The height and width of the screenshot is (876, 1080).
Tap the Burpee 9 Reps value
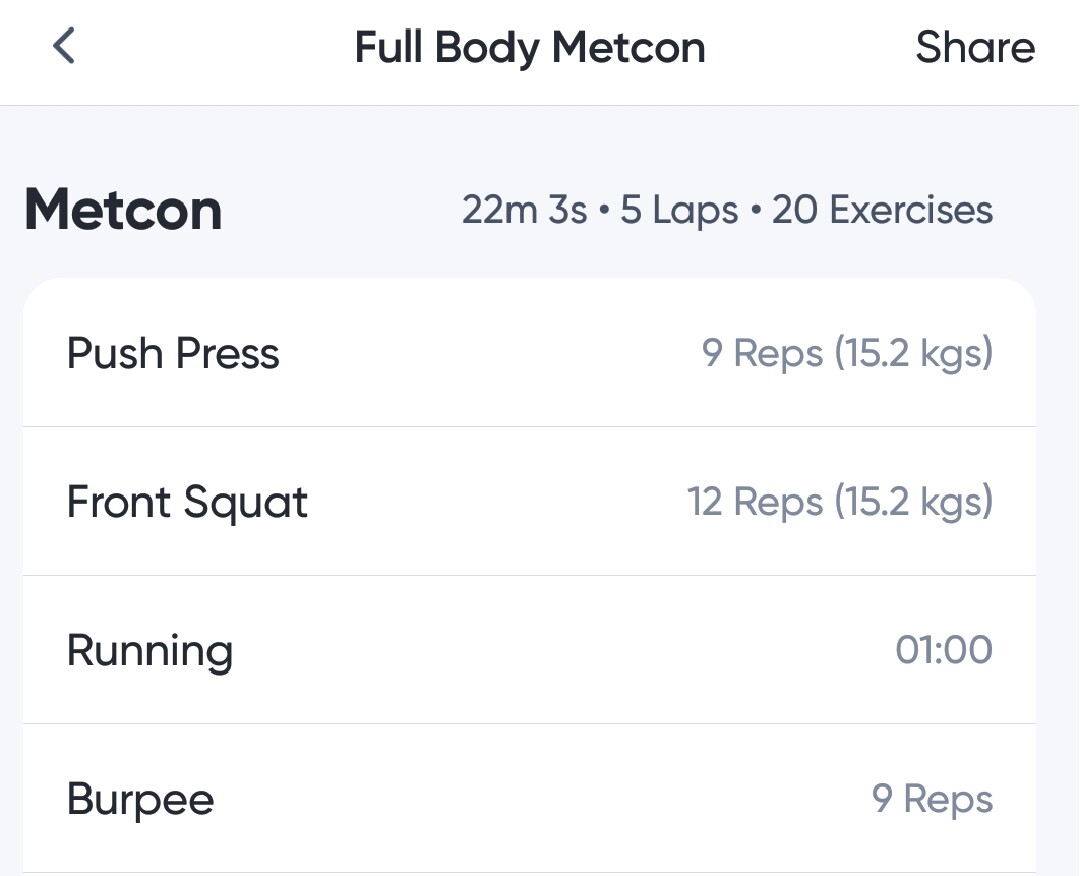[x=932, y=799]
